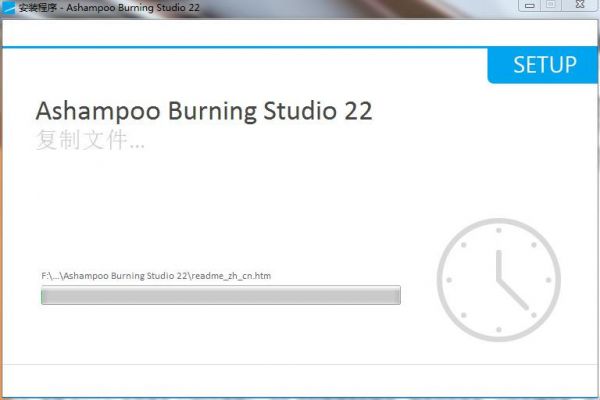Click the green filled start of progress bar

click(x=43, y=296)
